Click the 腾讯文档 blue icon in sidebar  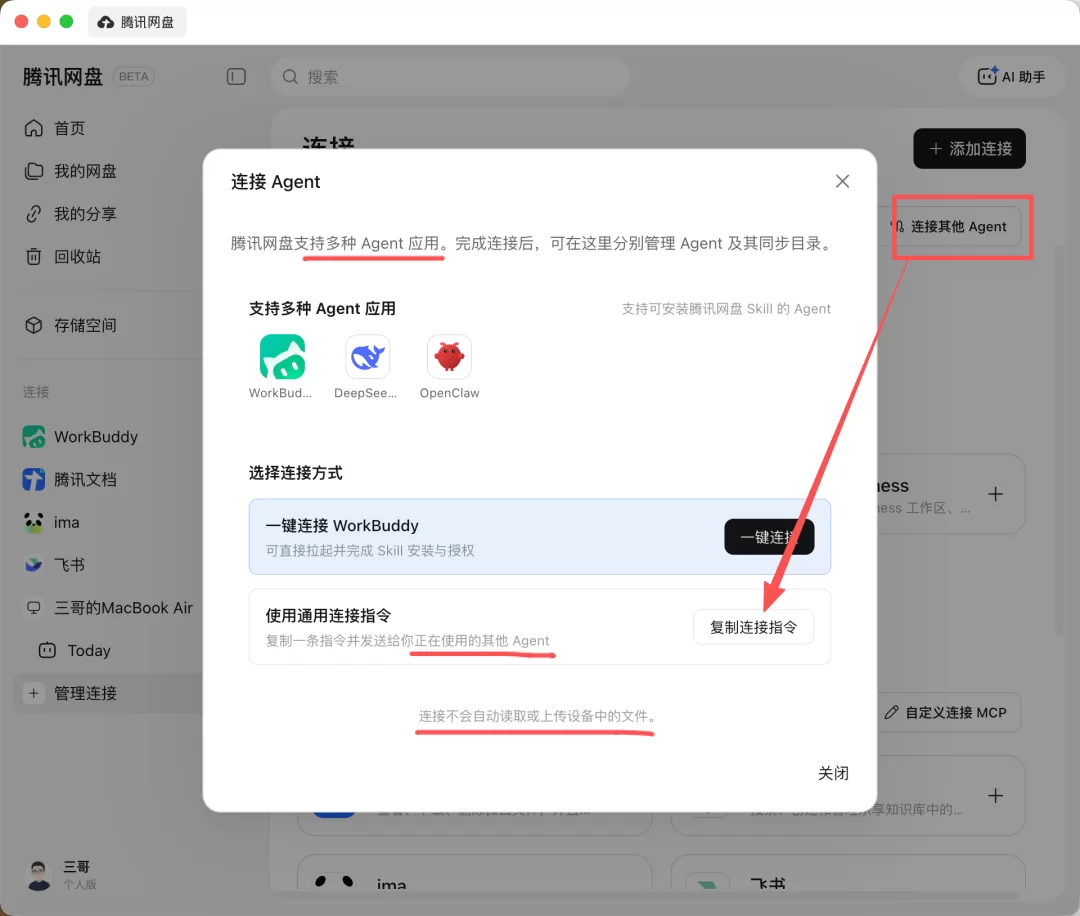[x=34, y=479]
